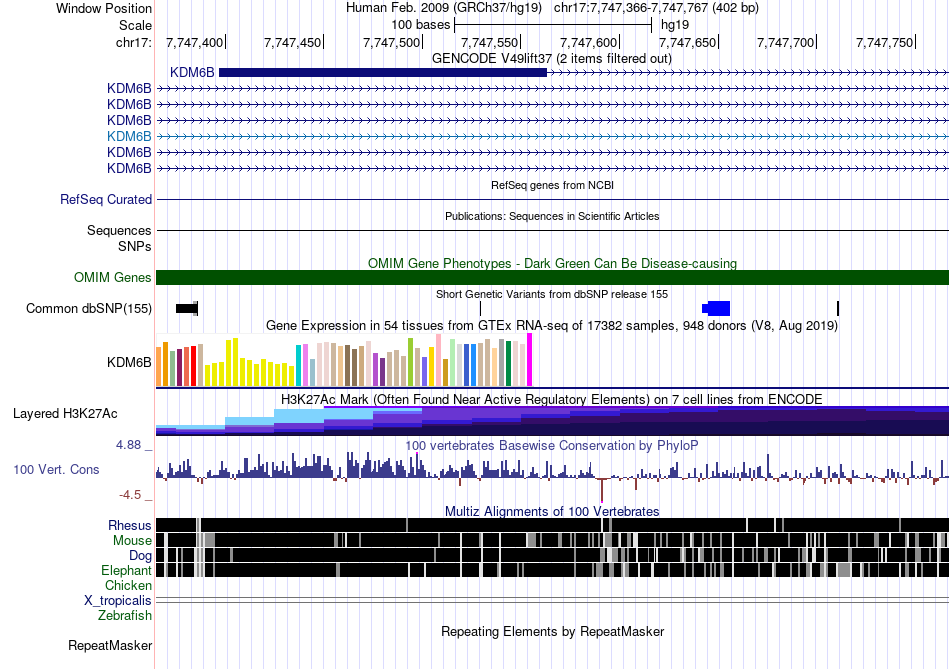Click the magenta bar in GTEx expression chart

tap(530, 360)
